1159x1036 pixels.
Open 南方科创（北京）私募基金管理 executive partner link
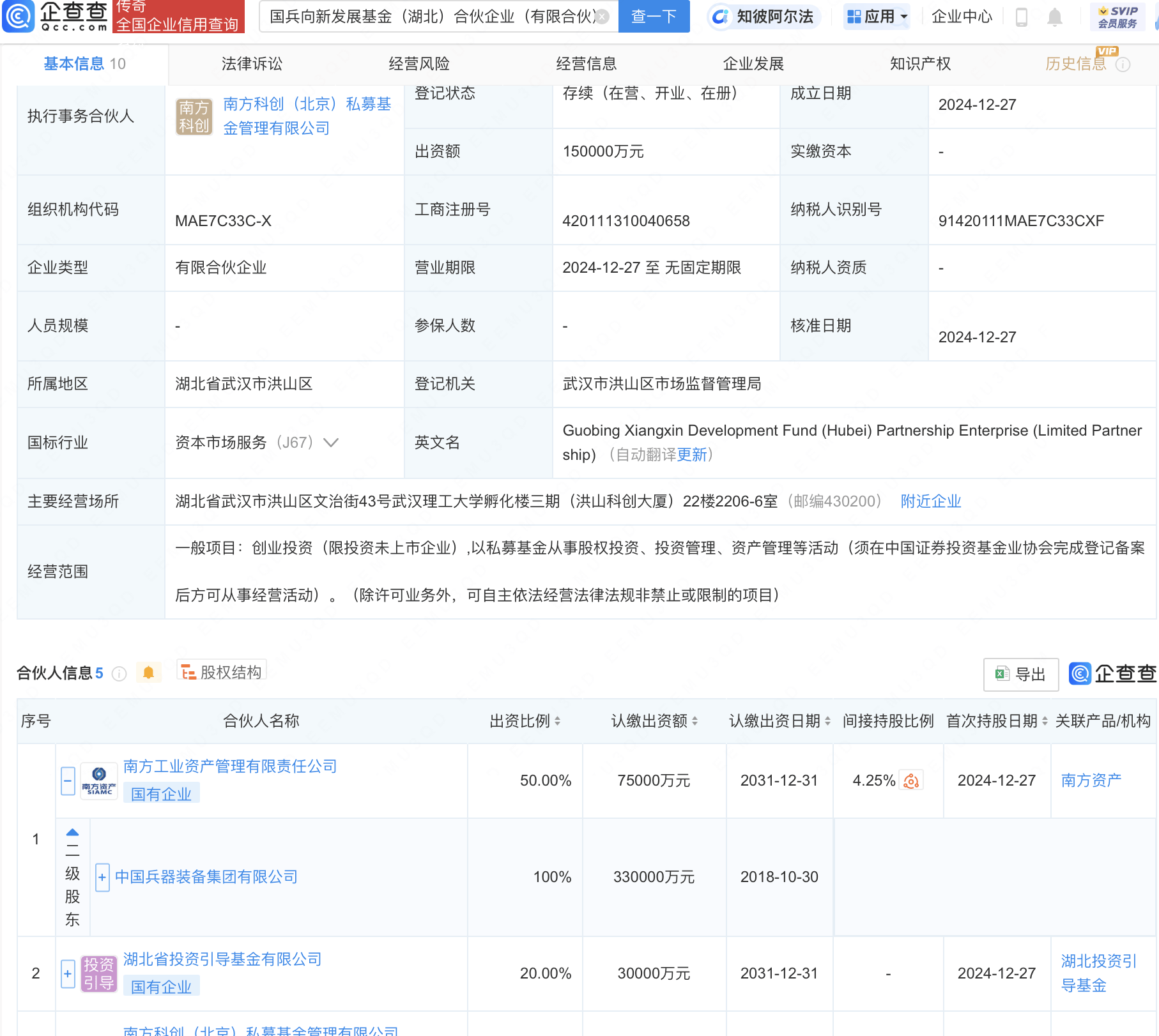coord(307,116)
